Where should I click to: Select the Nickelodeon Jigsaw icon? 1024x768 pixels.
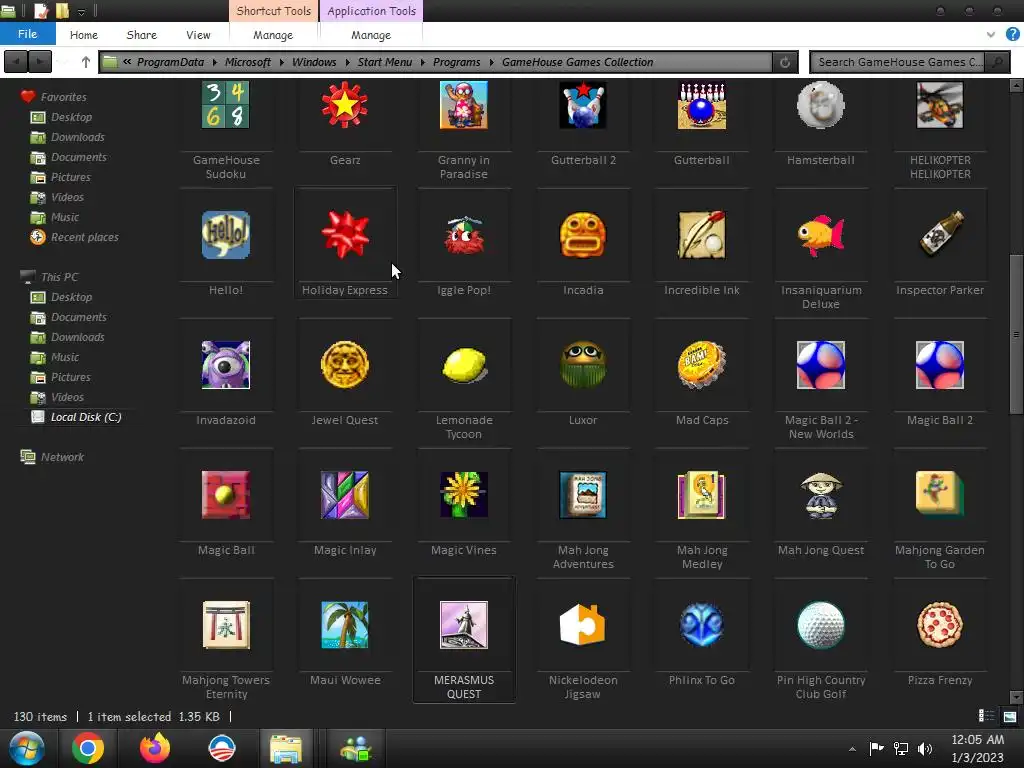coord(583,625)
